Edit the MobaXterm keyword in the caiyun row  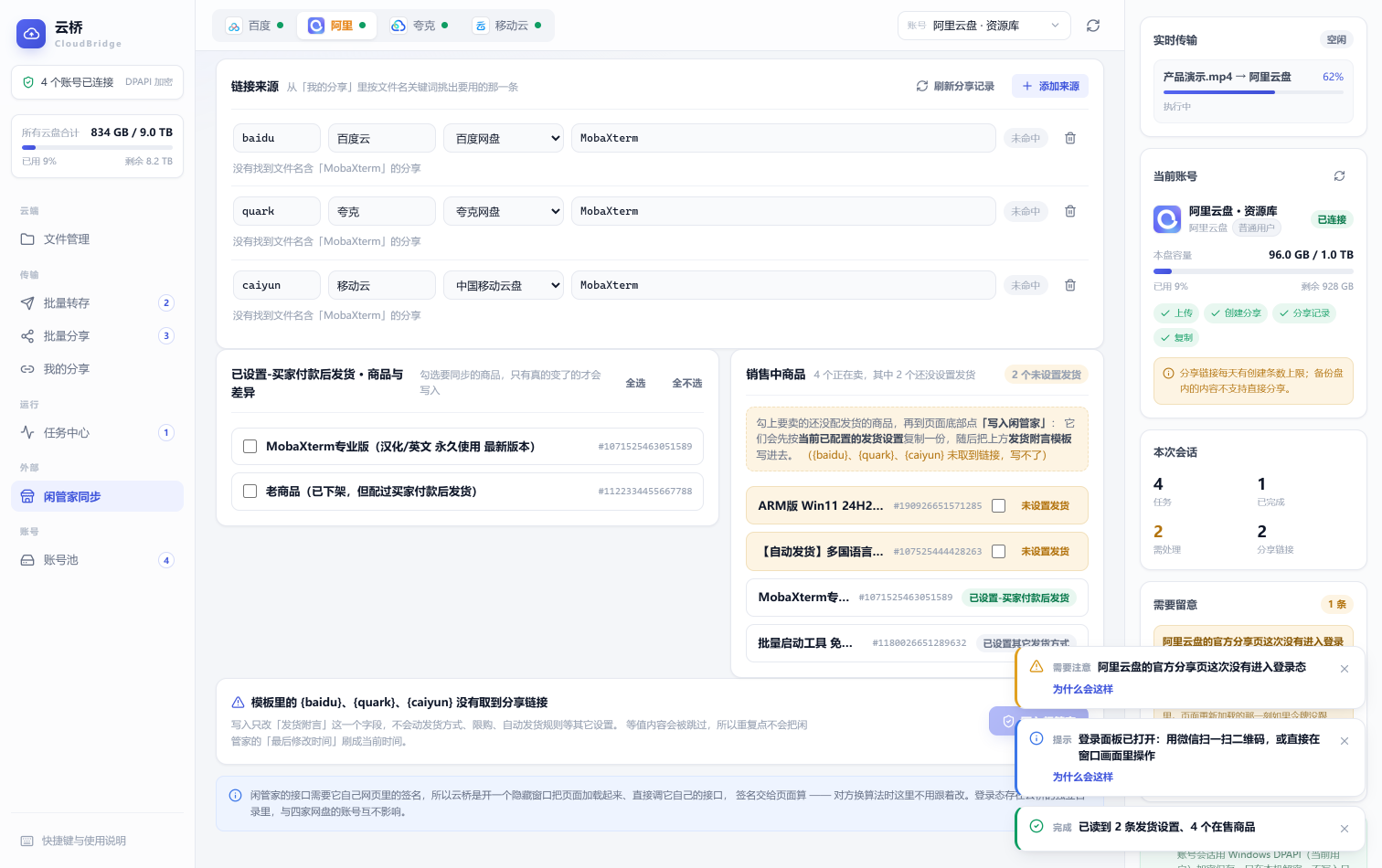[x=783, y=285]
